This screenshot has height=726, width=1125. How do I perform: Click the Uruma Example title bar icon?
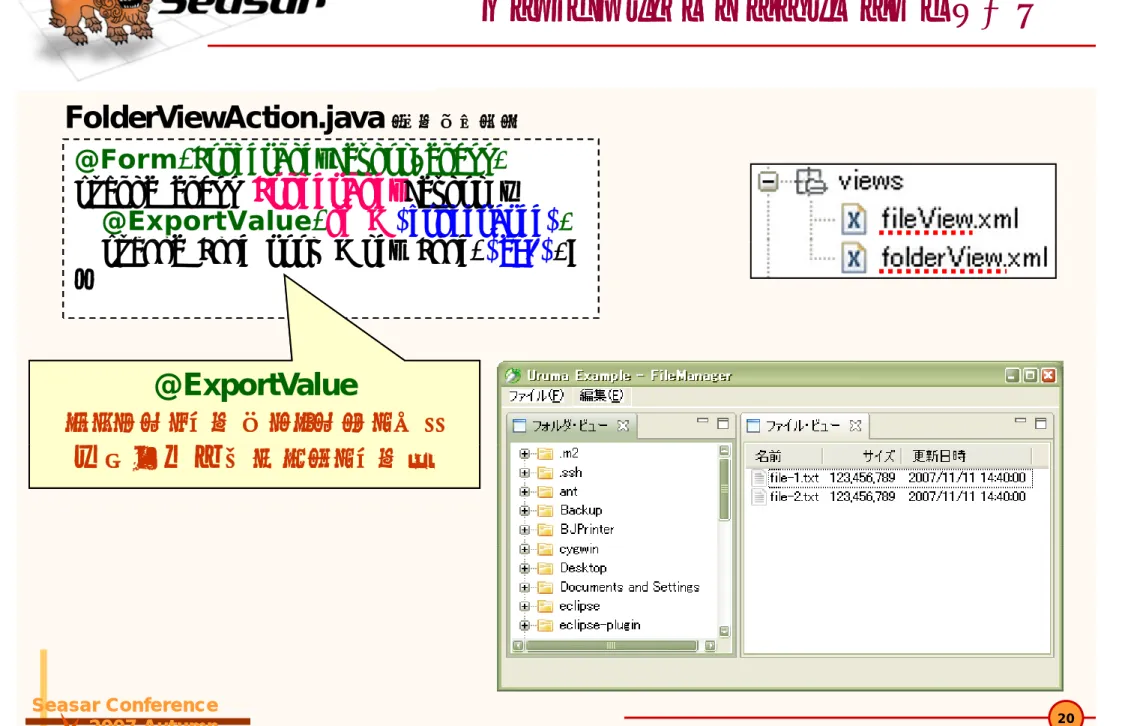(x=512, y=375)
